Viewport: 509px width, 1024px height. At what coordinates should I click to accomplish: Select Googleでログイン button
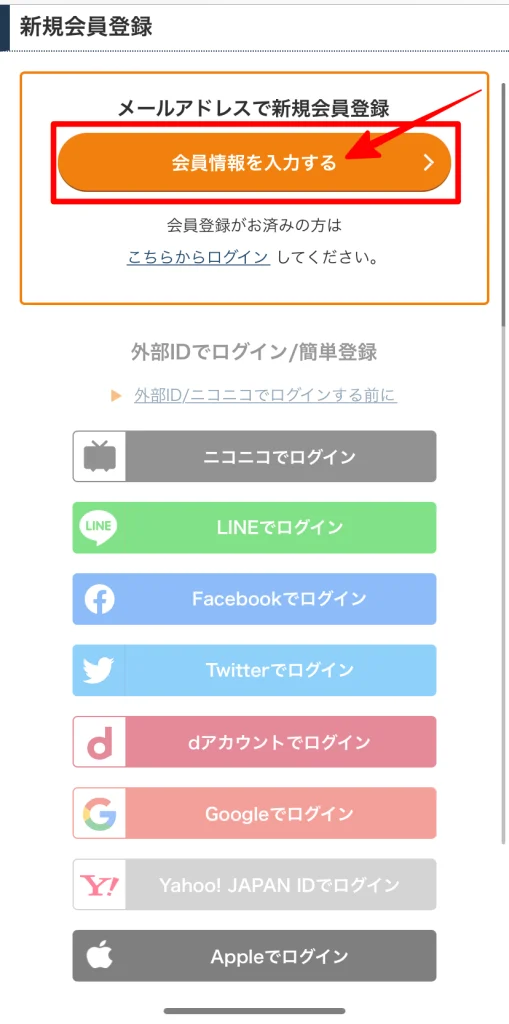point(254,813)
